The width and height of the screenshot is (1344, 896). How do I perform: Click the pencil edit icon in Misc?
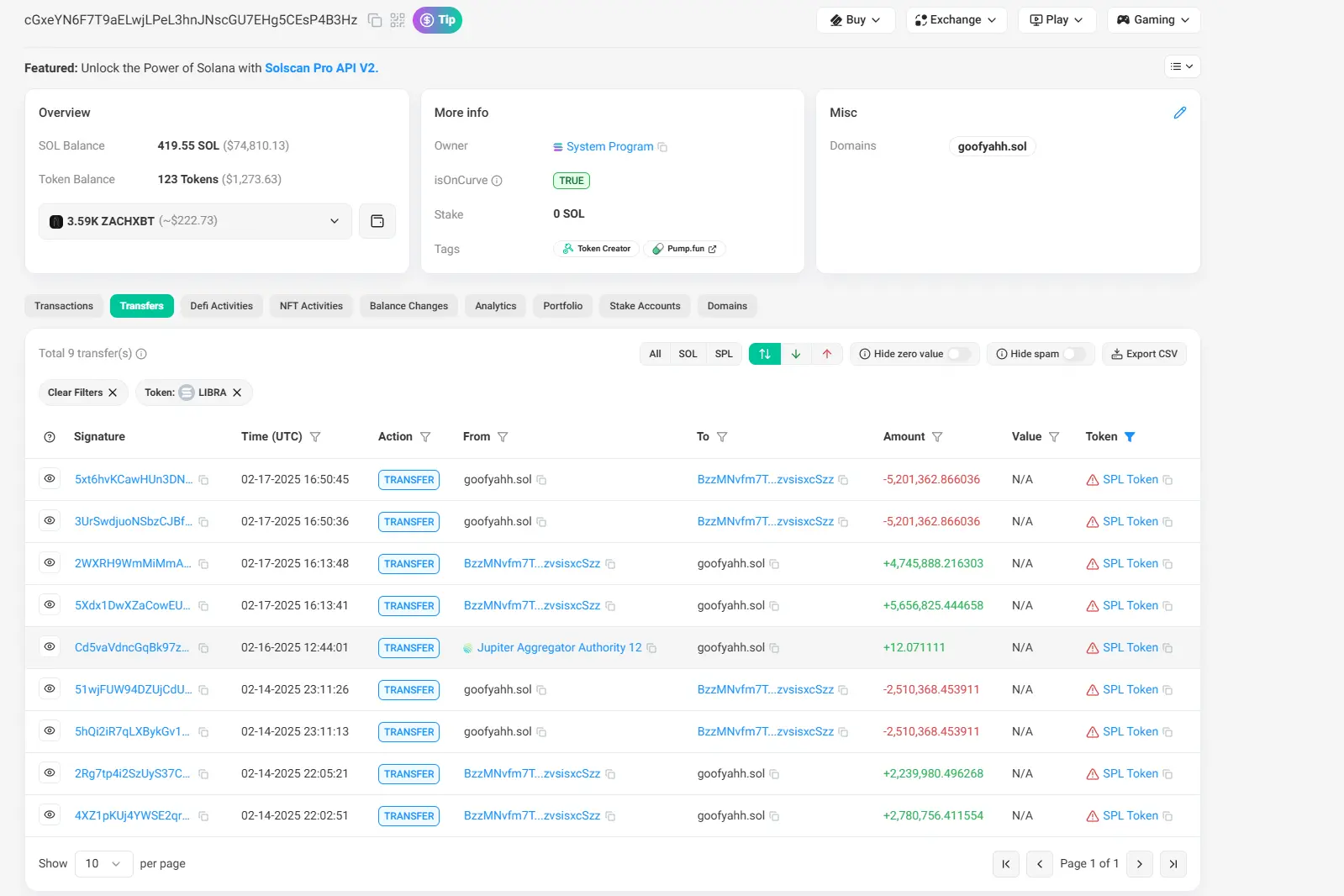point(1179,113)
